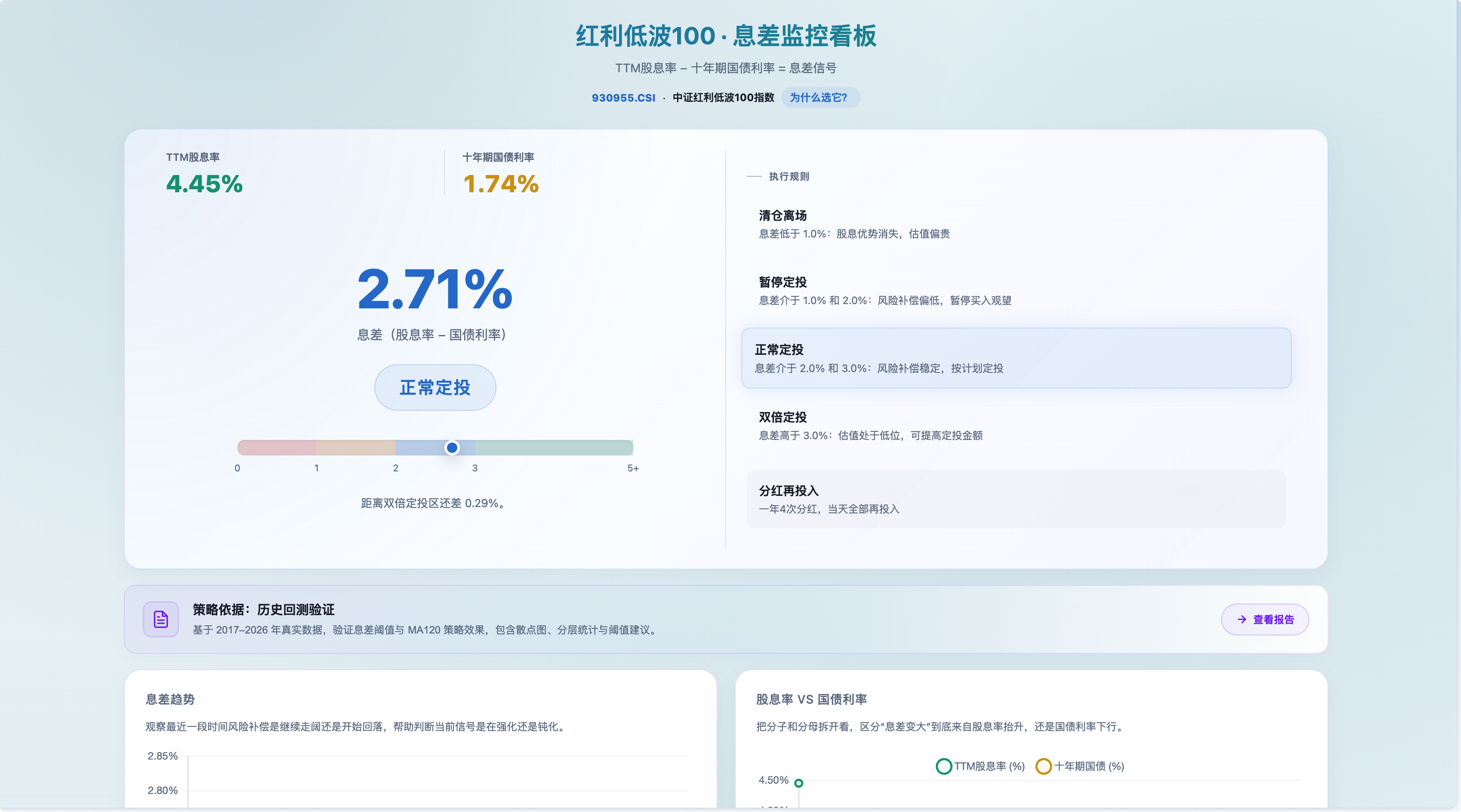Click the 4.50% axis label on dividend chart
The height and width of the screenshot is (812, 1461).
(774, 780)
